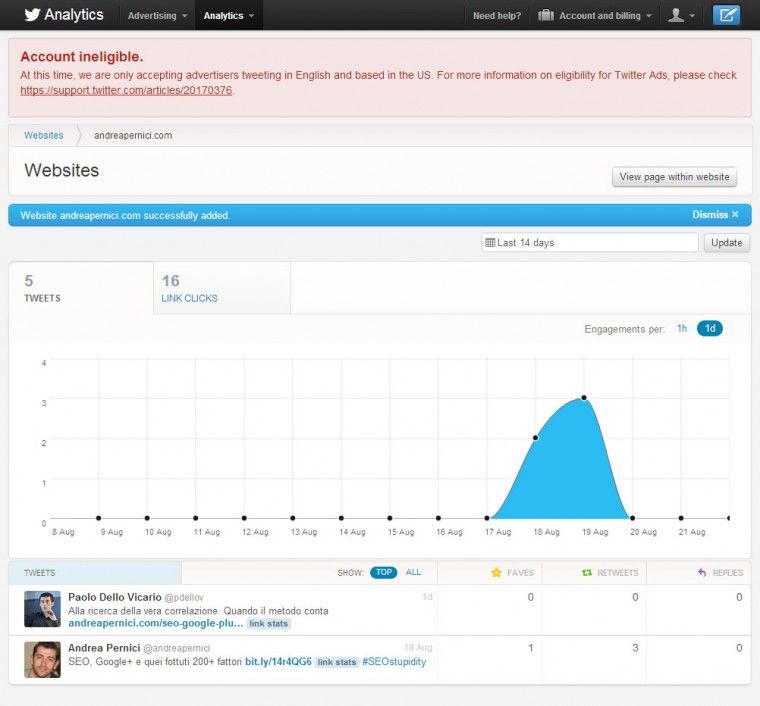Select the 16 Link Clicks tab

(x=222, y=288)
